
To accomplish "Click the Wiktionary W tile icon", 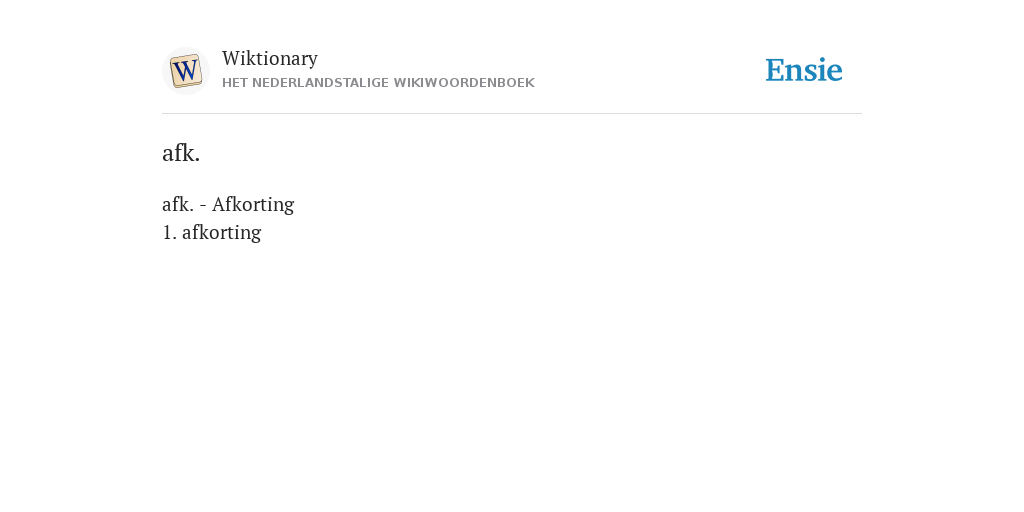I will (x=185, y=71).
